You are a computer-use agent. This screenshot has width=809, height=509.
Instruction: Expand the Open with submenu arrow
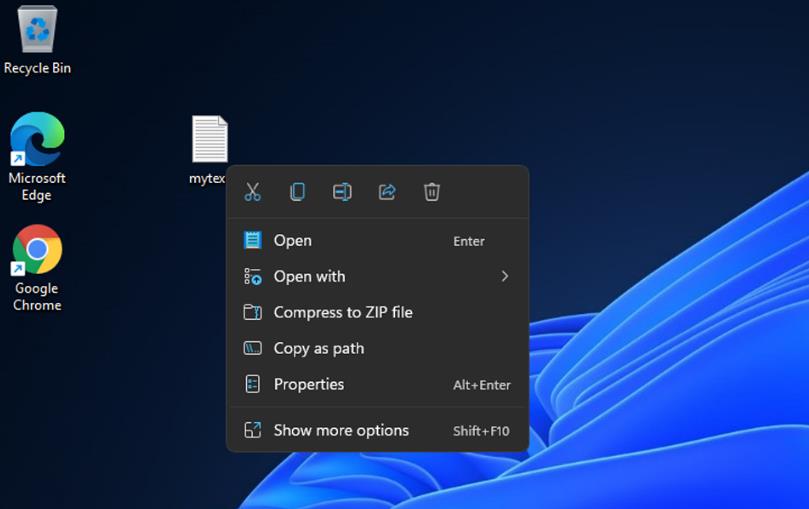point(505,276)
